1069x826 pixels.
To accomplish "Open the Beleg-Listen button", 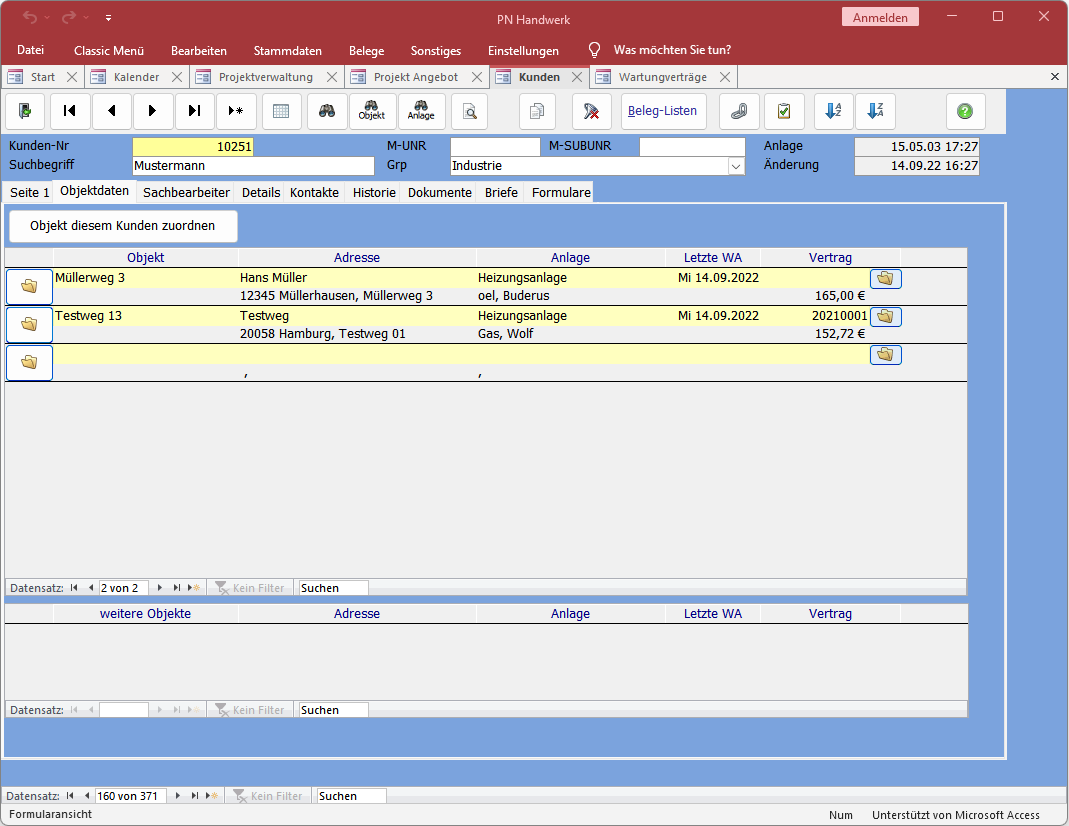I will [662, 111].
